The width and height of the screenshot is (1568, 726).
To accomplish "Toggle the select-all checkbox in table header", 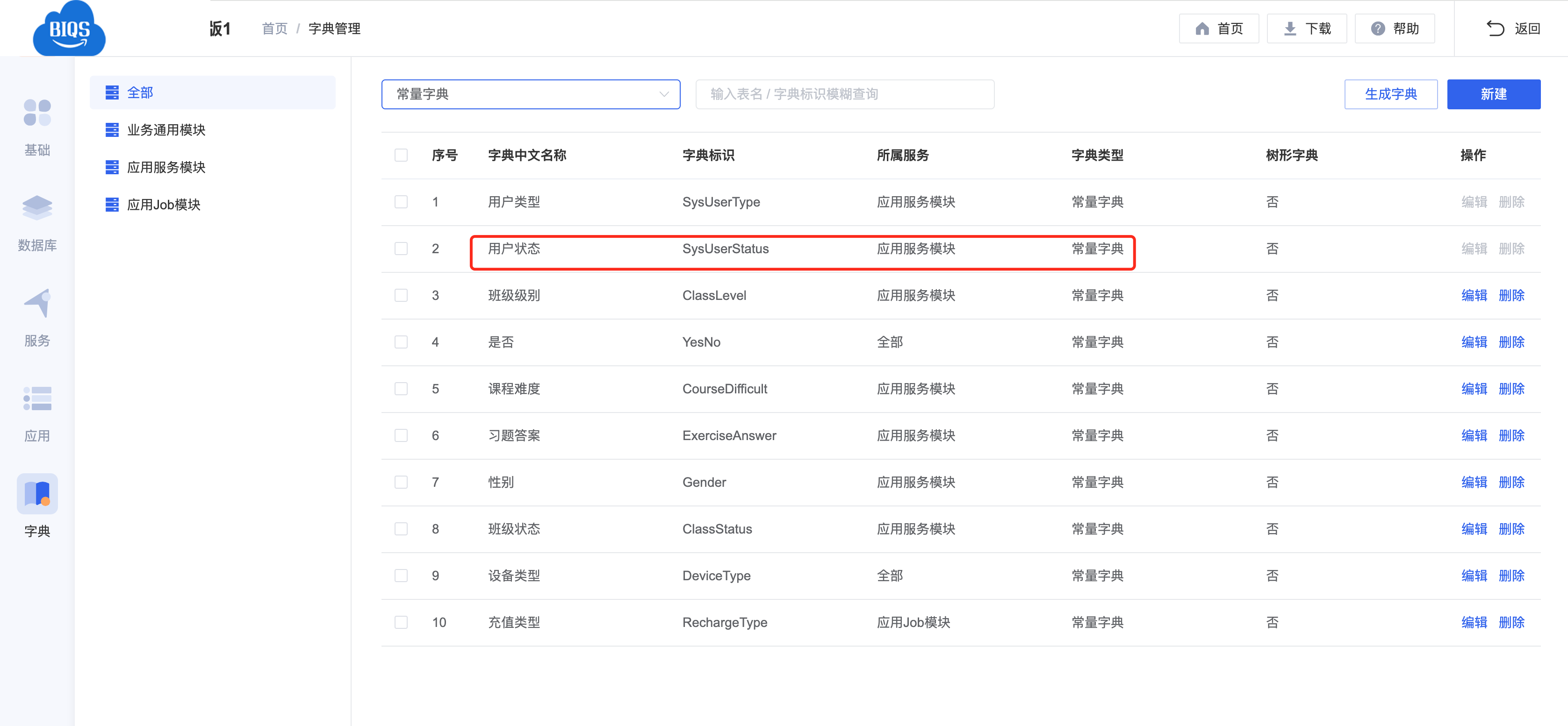I will (x=401, y=155).
